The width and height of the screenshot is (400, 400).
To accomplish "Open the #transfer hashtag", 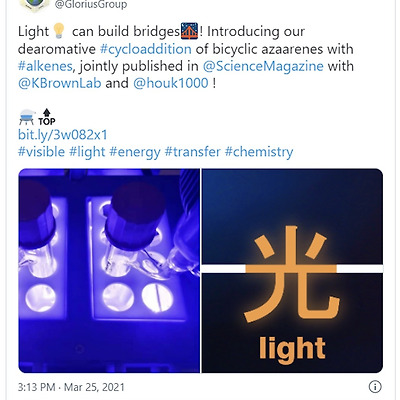I will [193, 152].
